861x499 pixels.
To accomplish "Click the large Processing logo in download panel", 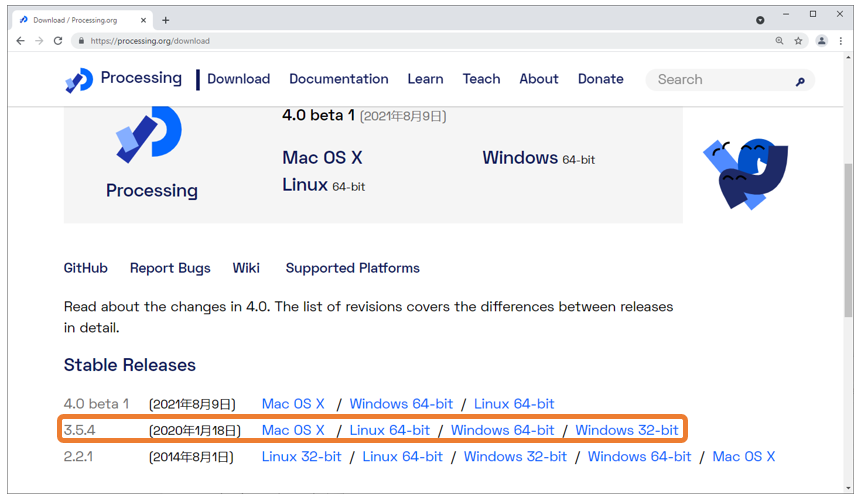I will coord(149,134).
